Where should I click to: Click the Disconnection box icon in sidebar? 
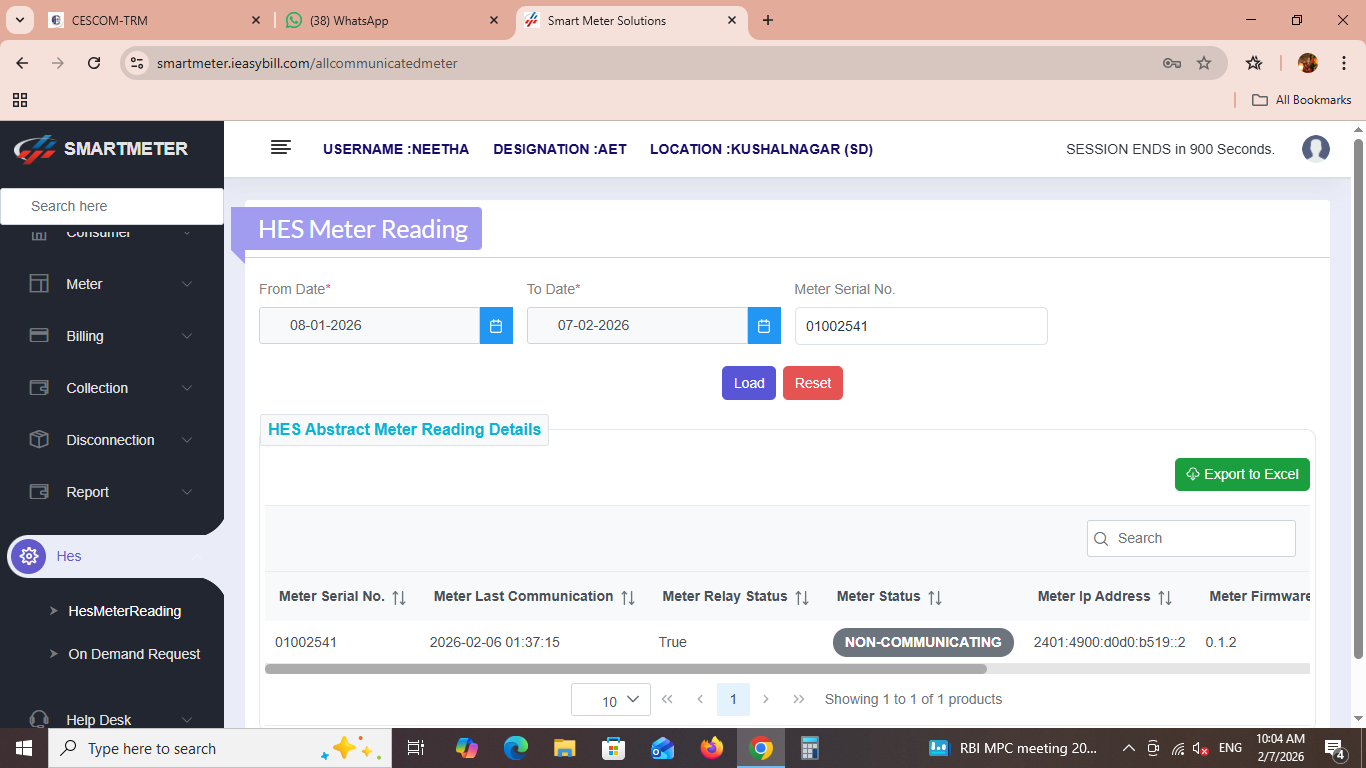tap(39, 440)
